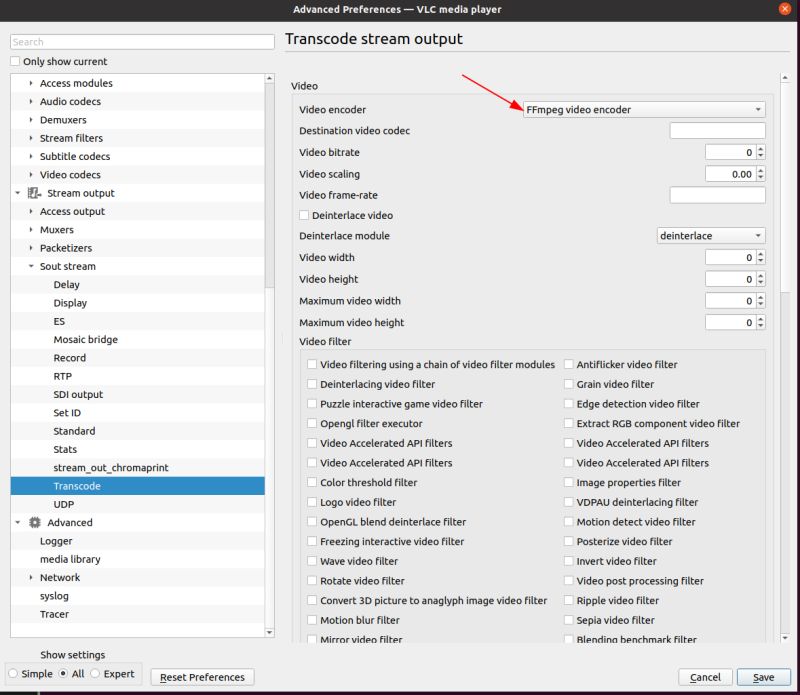
Task: Expand the Access modules tree node
Action: [x=31, y=83]
